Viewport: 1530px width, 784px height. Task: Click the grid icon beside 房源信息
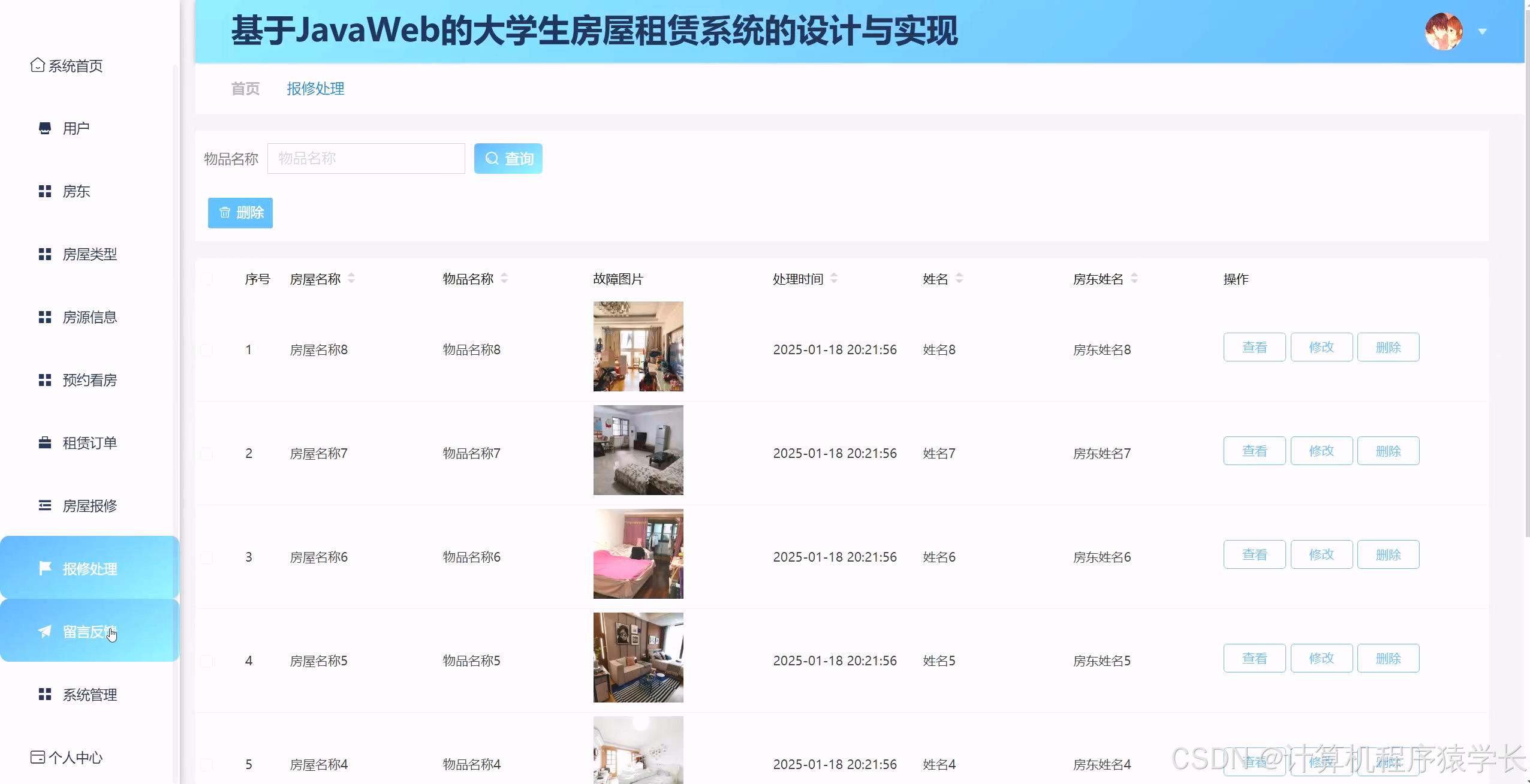45,317
